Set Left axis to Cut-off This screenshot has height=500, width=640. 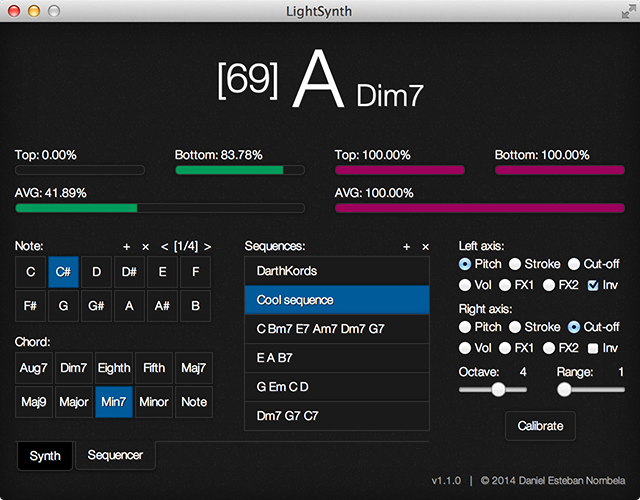(x=574, y=264)
